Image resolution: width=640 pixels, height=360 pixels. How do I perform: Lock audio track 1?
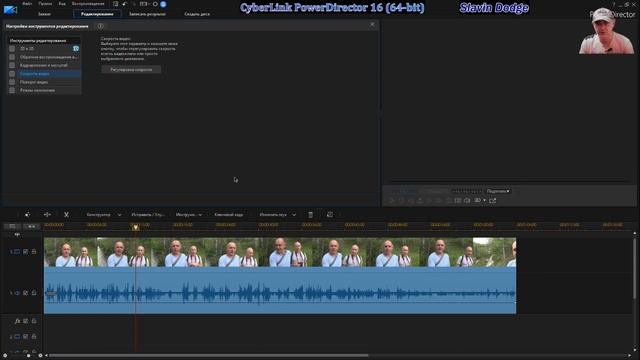34,293
